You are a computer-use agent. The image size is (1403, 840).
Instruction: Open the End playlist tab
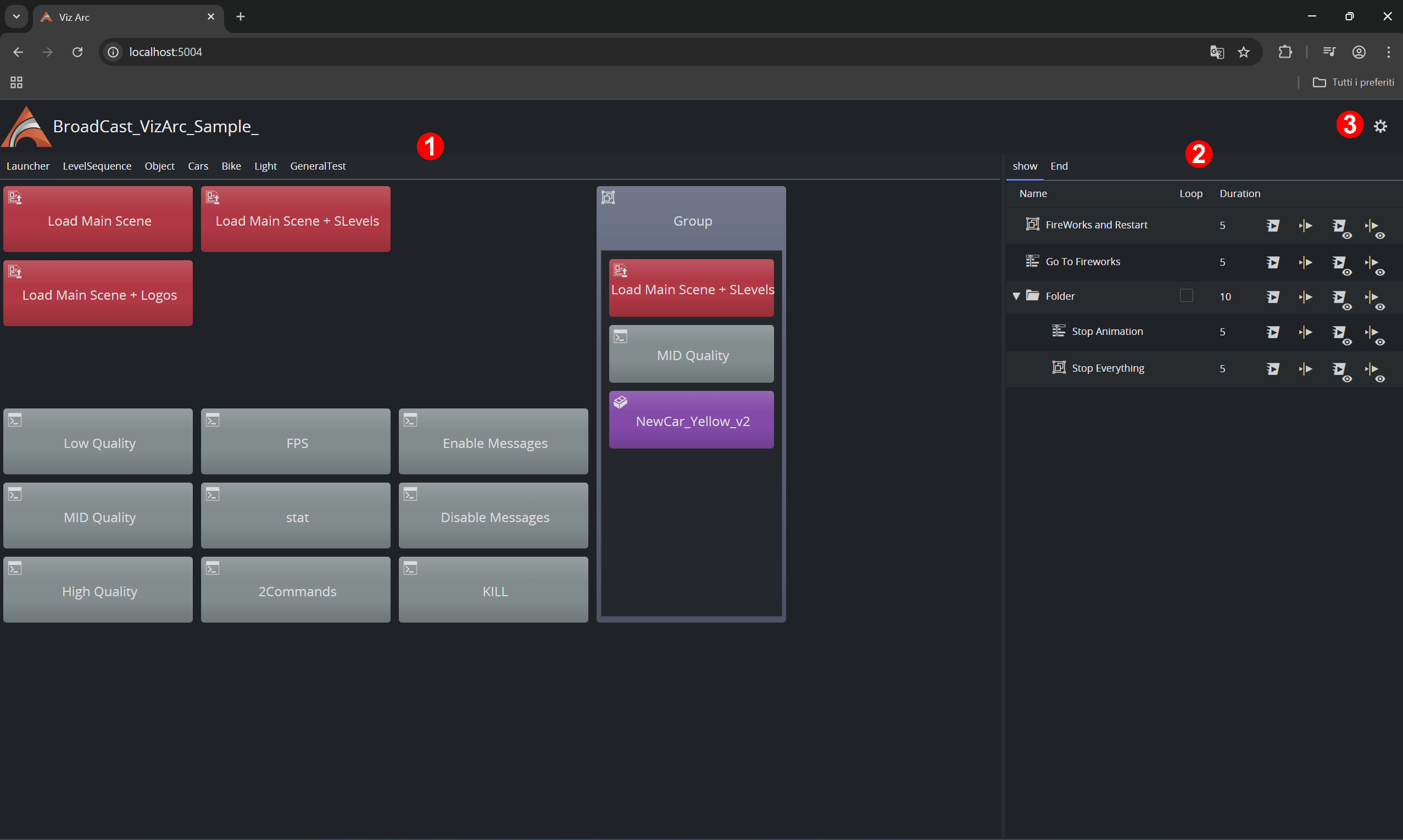1058,166
